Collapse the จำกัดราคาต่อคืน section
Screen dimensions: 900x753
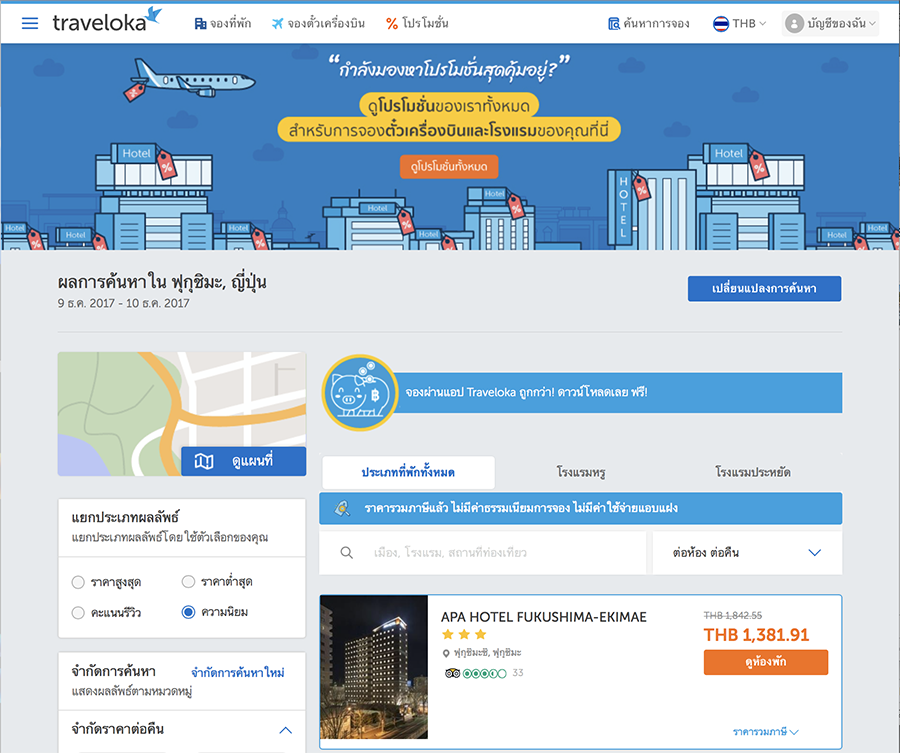point(285,730)
